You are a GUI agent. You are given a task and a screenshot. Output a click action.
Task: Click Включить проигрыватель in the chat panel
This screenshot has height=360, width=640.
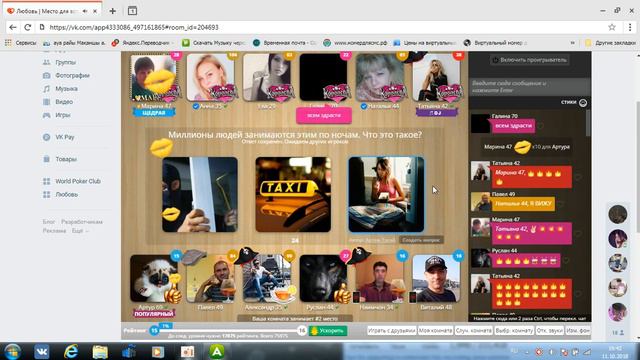[529, 60]
